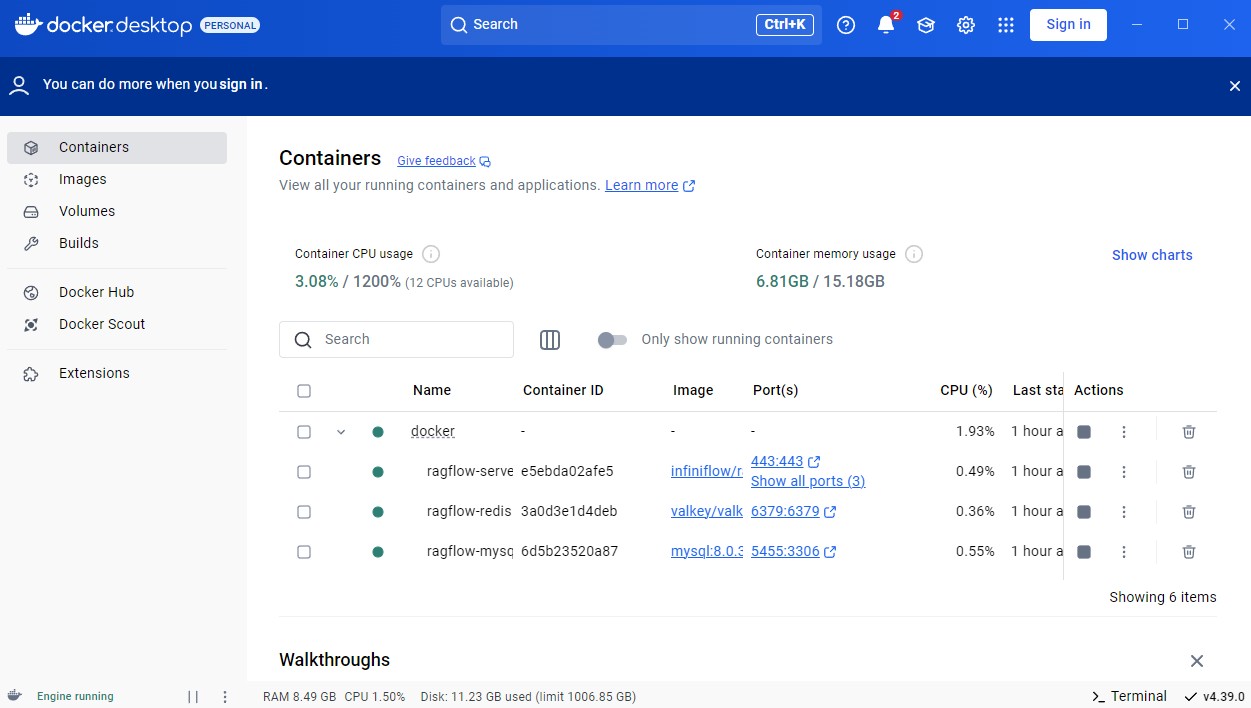Open the Give feedback link
1251x708 pixels.
[x=444, y=161]
